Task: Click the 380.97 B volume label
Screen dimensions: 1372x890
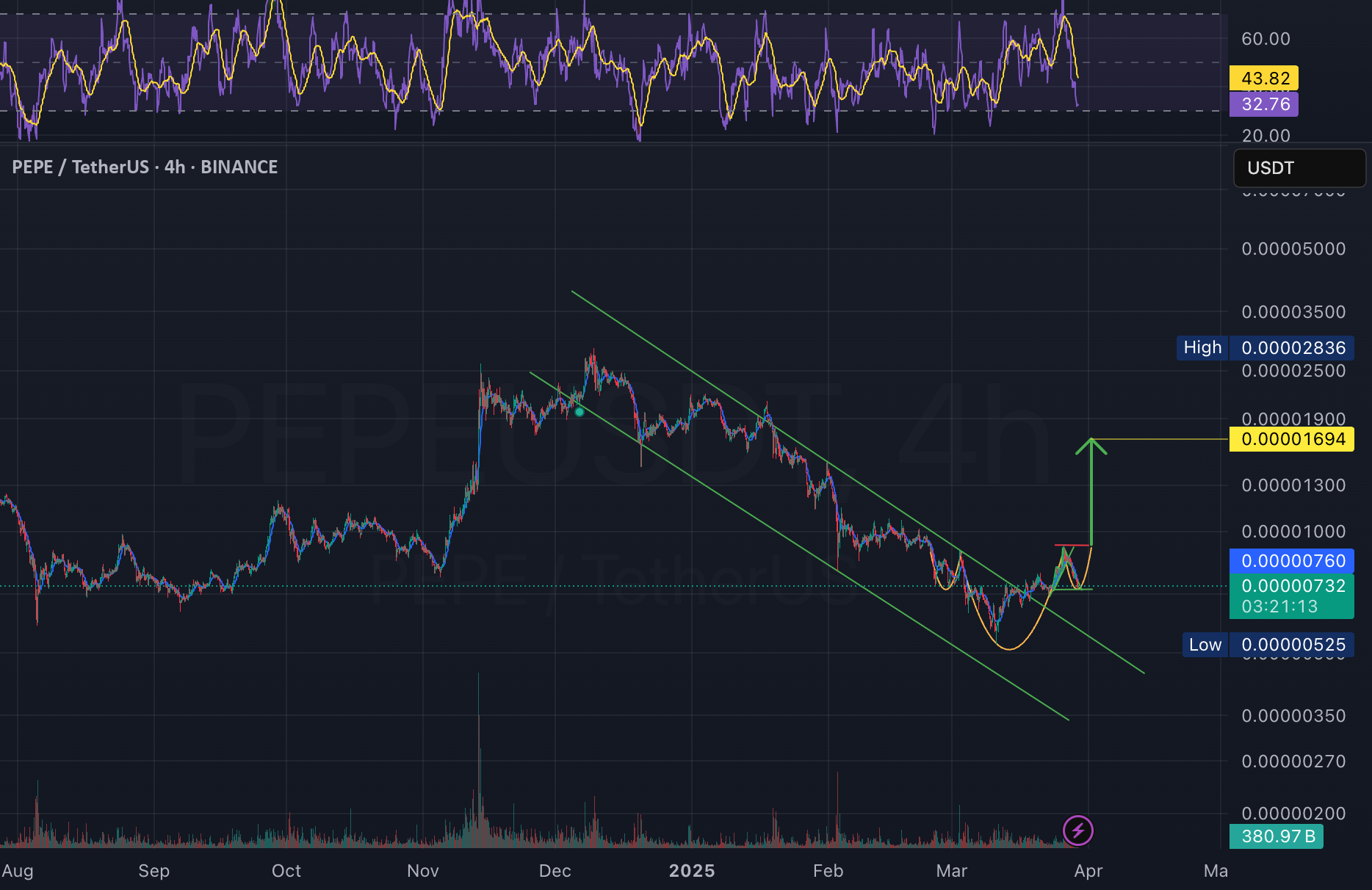Action: click(1277, 836)
